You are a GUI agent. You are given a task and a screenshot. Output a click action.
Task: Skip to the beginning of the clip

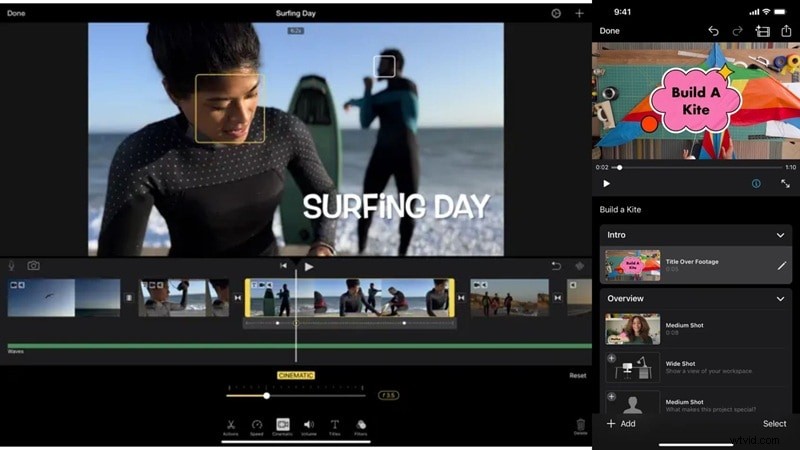[283, 266]
